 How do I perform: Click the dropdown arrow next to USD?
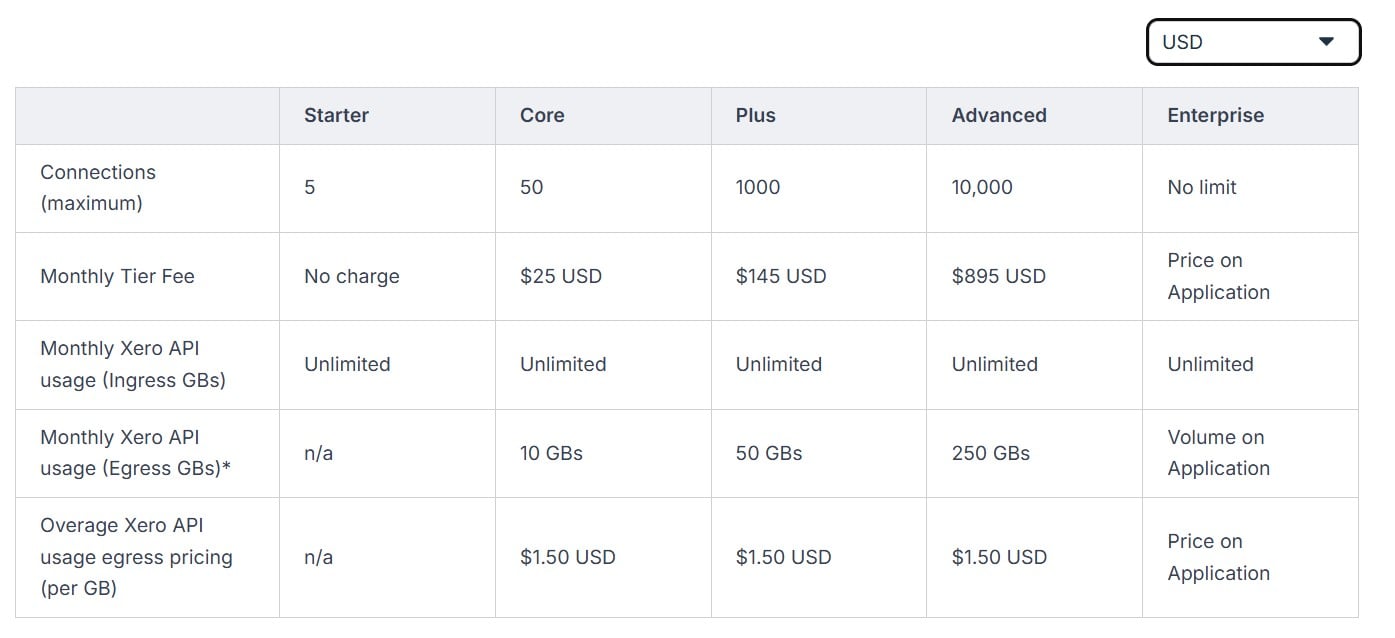[x=1326, y=42]
